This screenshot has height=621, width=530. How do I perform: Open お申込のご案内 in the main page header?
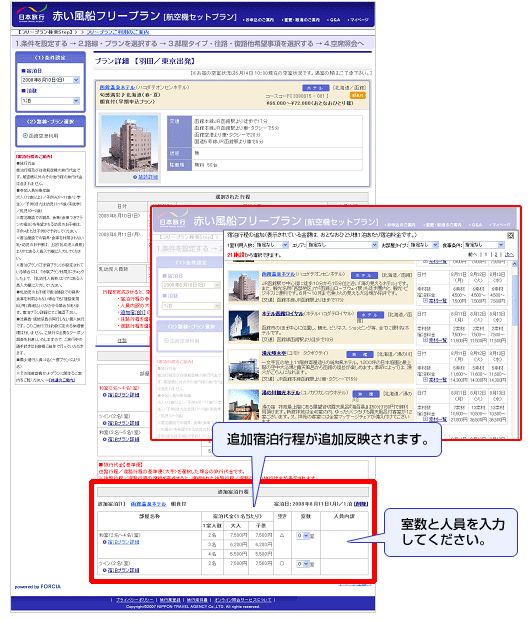[259, 20]
